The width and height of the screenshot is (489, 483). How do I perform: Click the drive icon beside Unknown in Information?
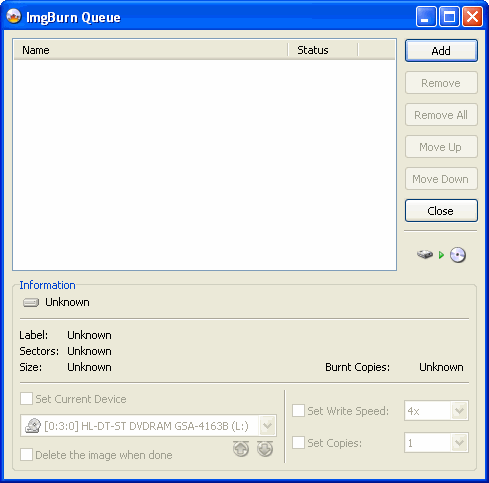tap(31, 302)
